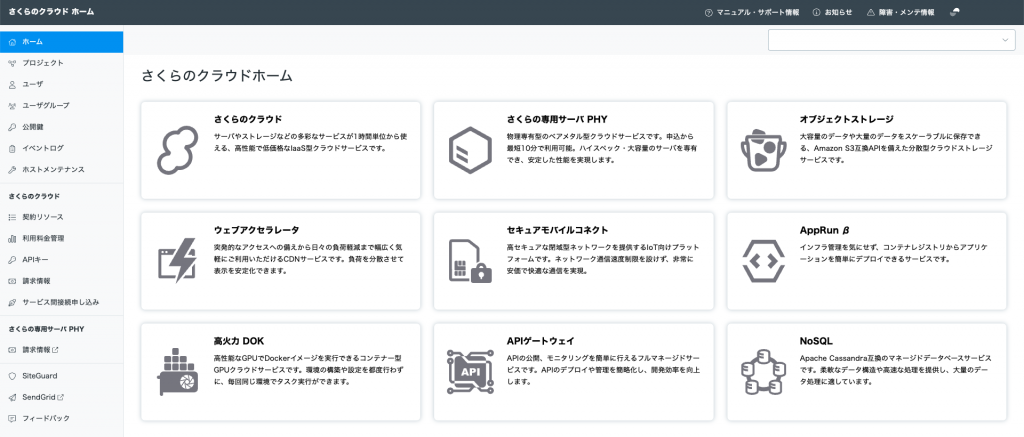Image resolution: width=1024 pixels, height=437 pixels.
Task: Open the AppRun β card title
Action: 824,231
